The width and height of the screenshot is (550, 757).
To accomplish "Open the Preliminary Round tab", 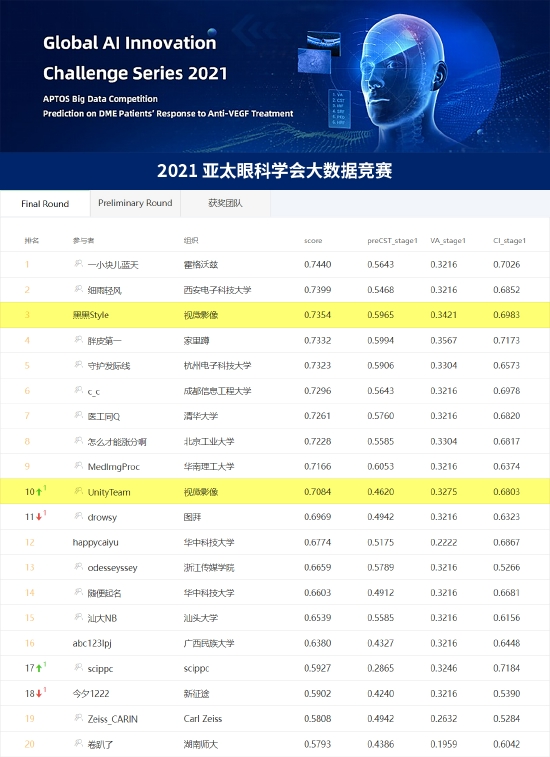I will 135,203.
